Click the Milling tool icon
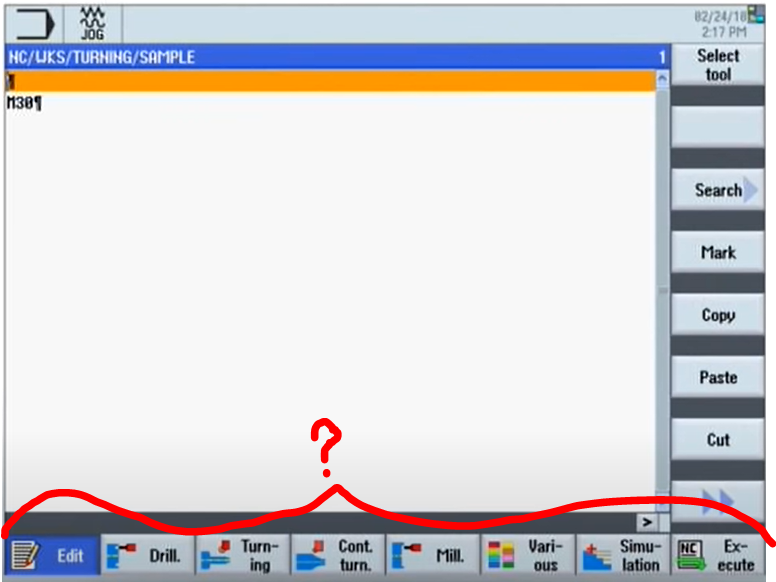This screenshot has height=582, width=776. [x=406, y=555]
